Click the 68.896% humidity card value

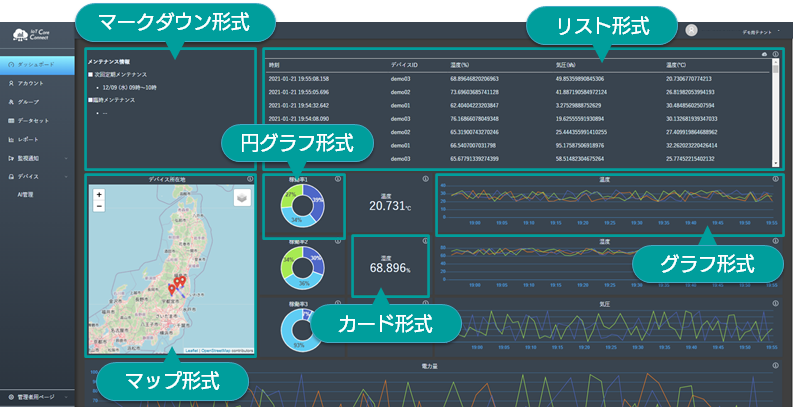point(390,268)
